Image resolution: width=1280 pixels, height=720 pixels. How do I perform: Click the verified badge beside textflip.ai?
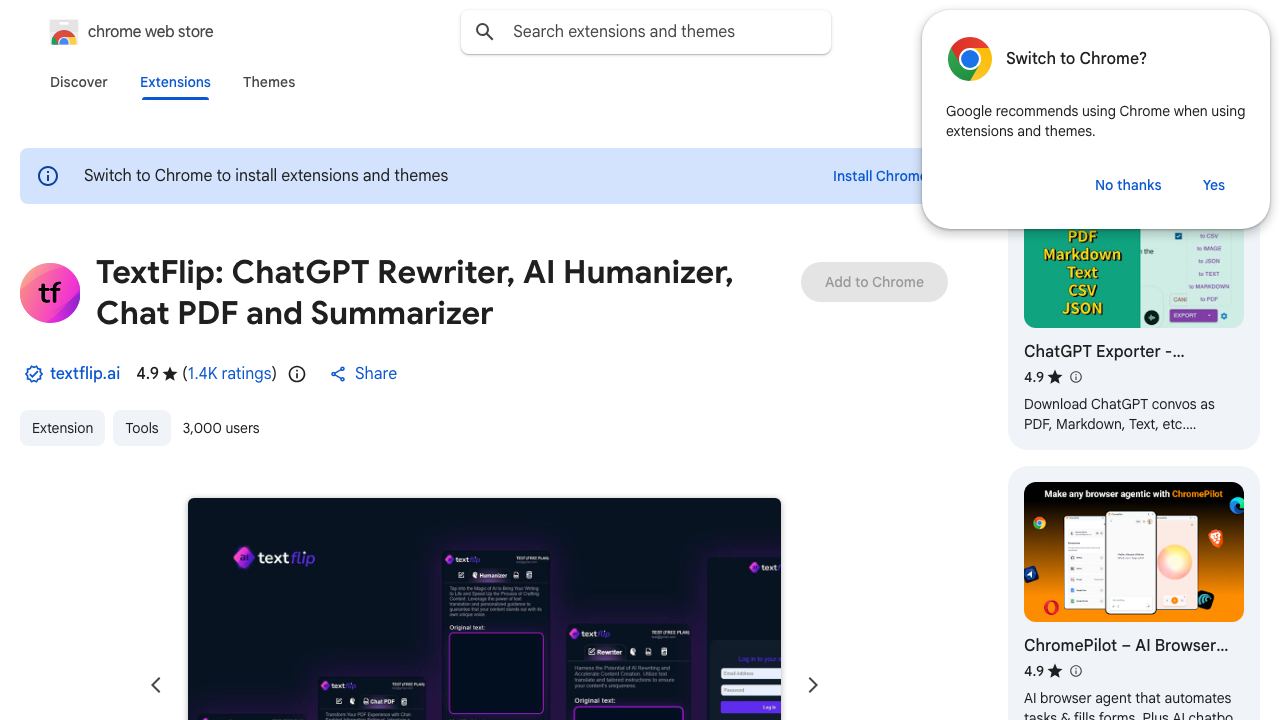[x=34, y=374]
